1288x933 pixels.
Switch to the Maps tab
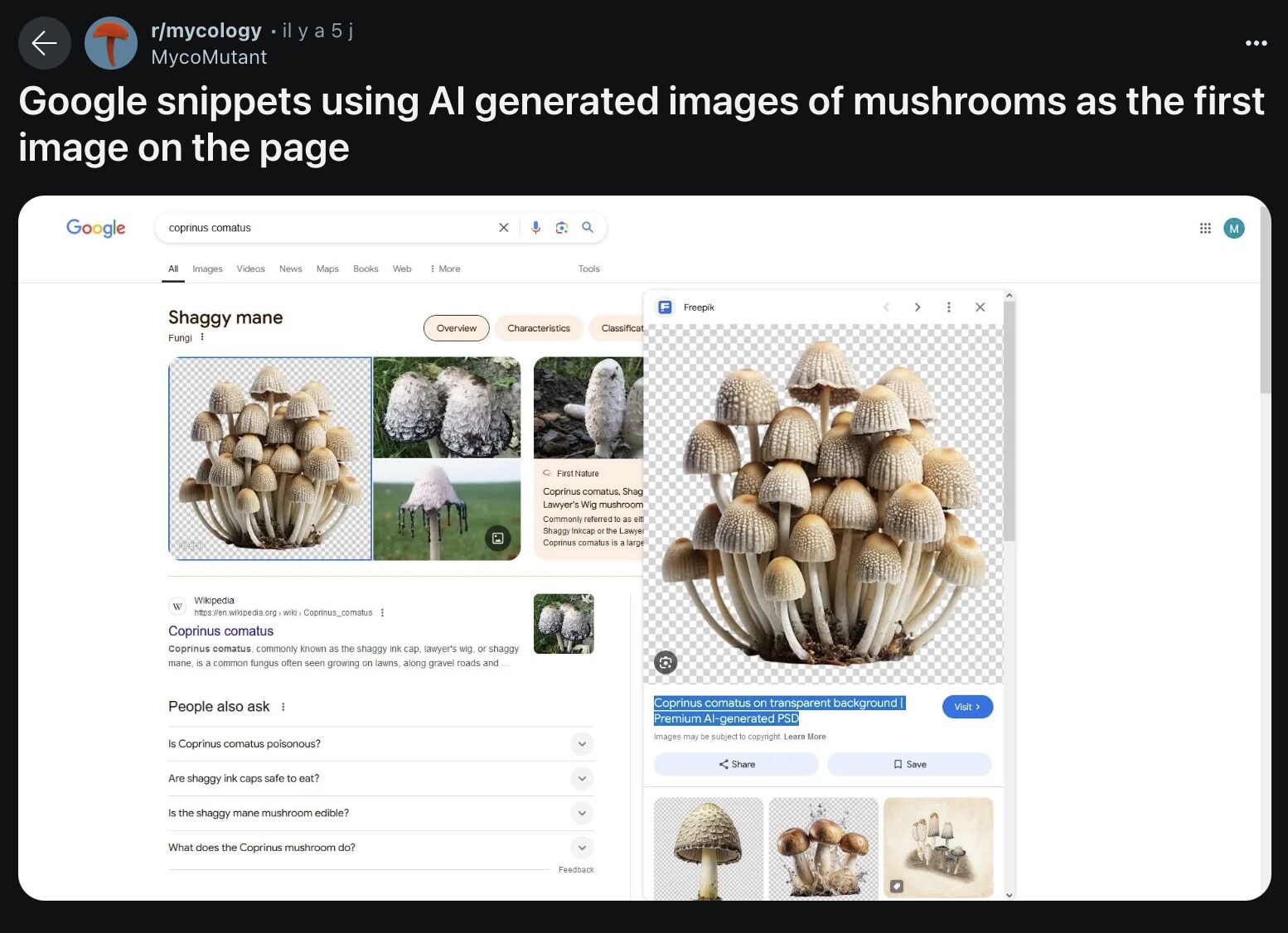[x=327, y=269]
